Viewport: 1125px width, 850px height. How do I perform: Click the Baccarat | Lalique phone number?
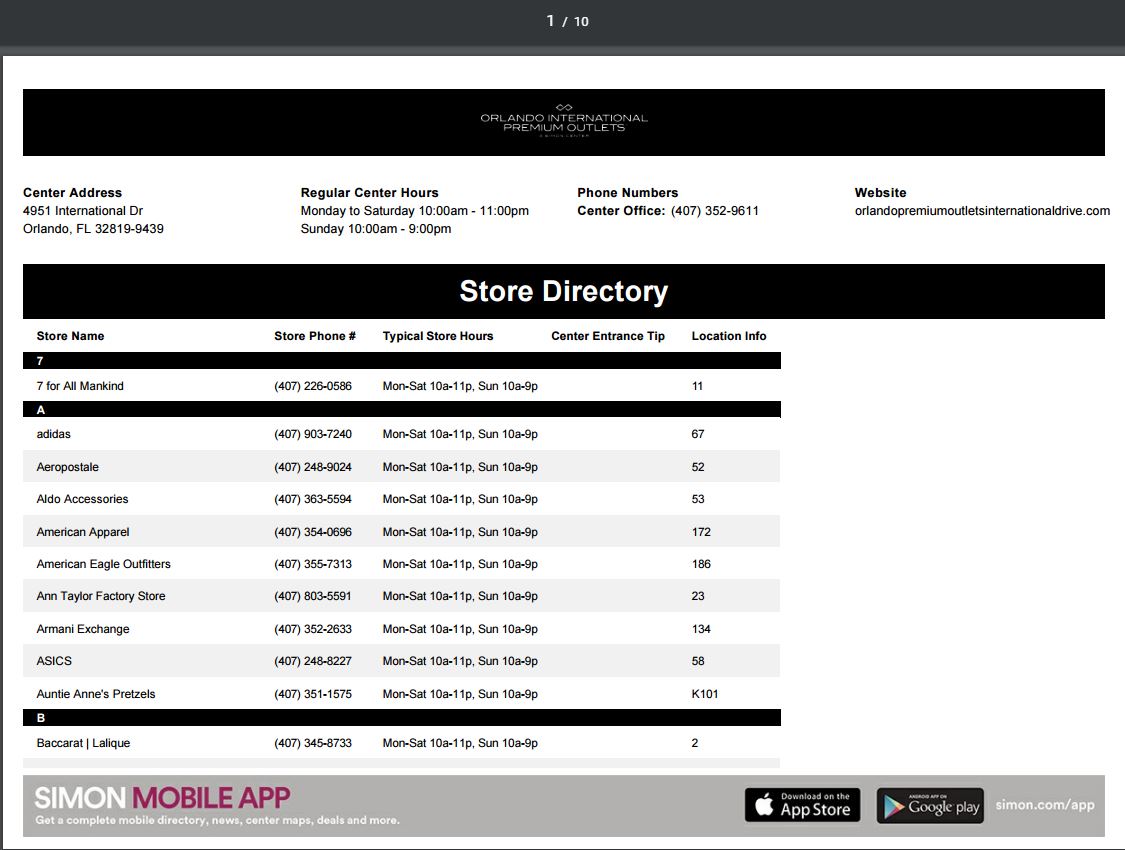312,743
